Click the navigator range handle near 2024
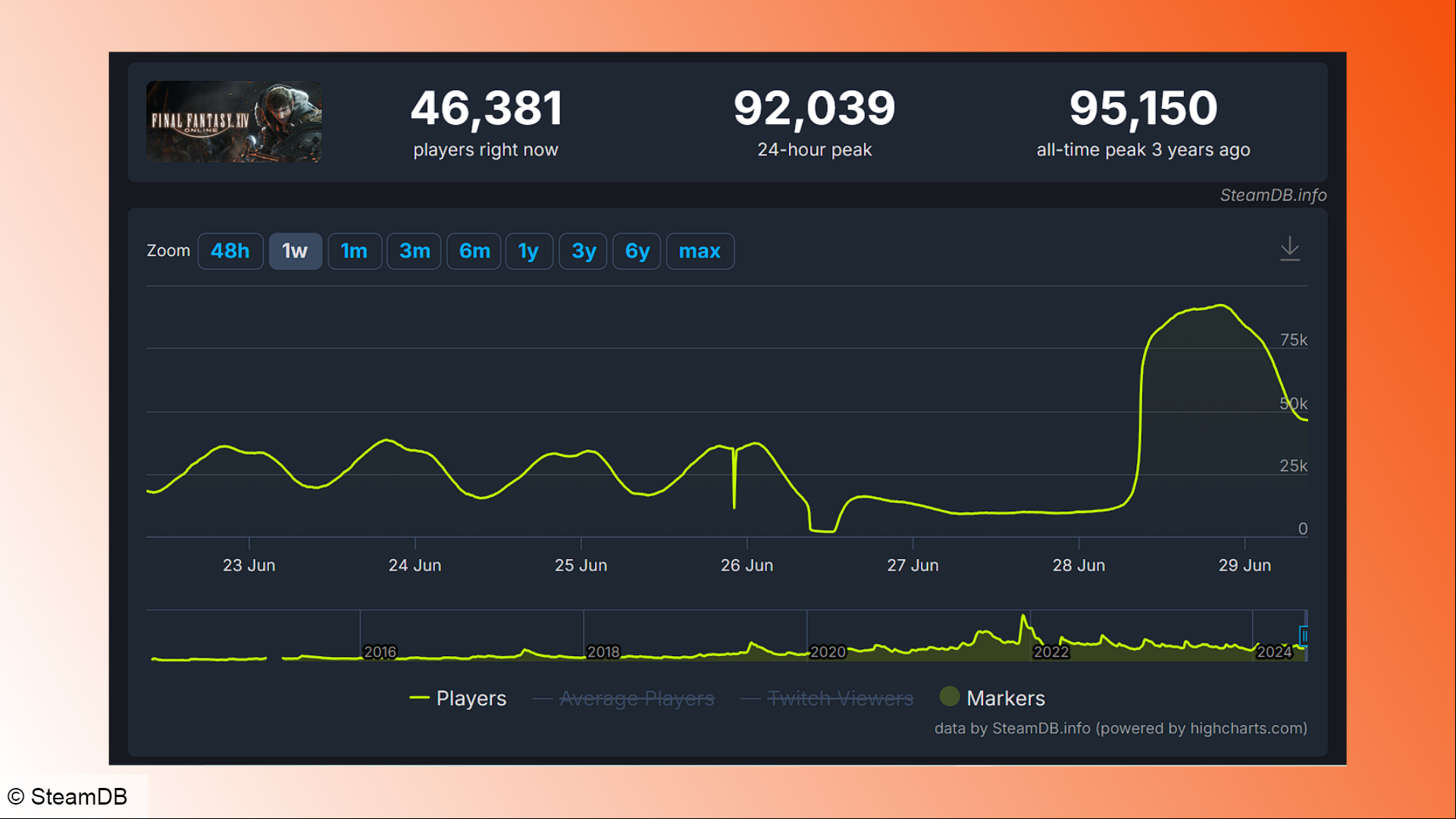The height and width of the screenshot is (819, 1456). (x=1304, y=636)
